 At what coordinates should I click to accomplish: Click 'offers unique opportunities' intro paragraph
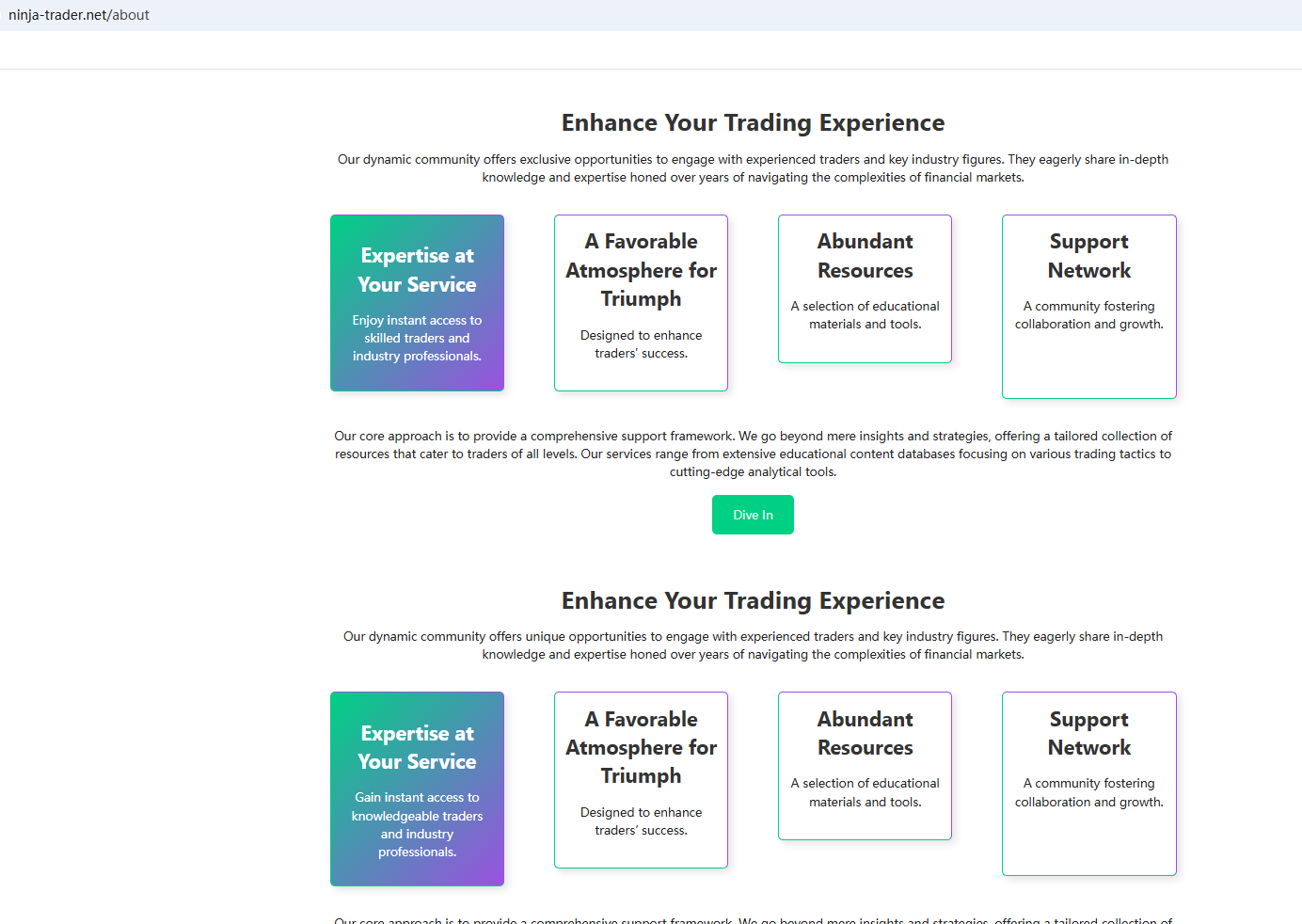[x=753, y=645]
